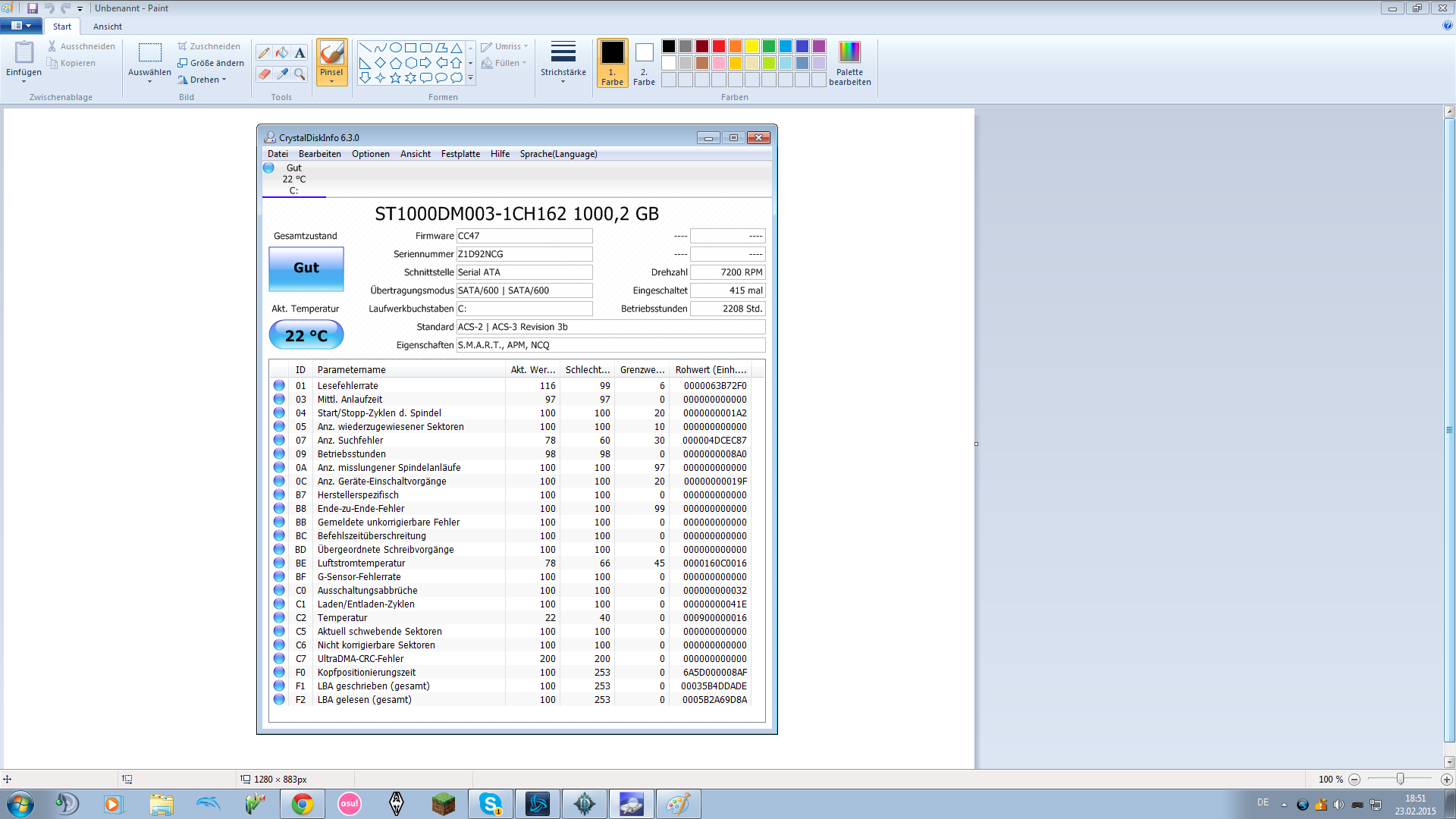Click the Größe ändern button

pyautogui.click(x=212, y=63)
